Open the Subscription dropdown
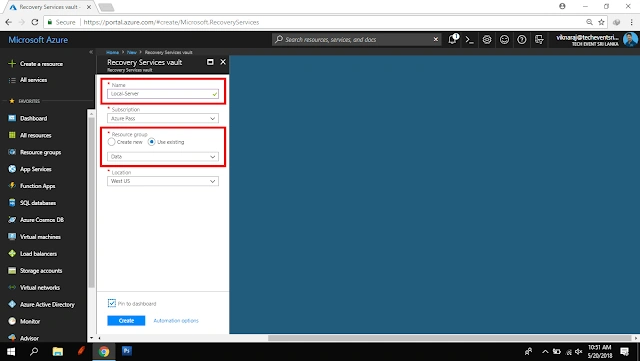The image size is (640, 361). coord(163,118)
